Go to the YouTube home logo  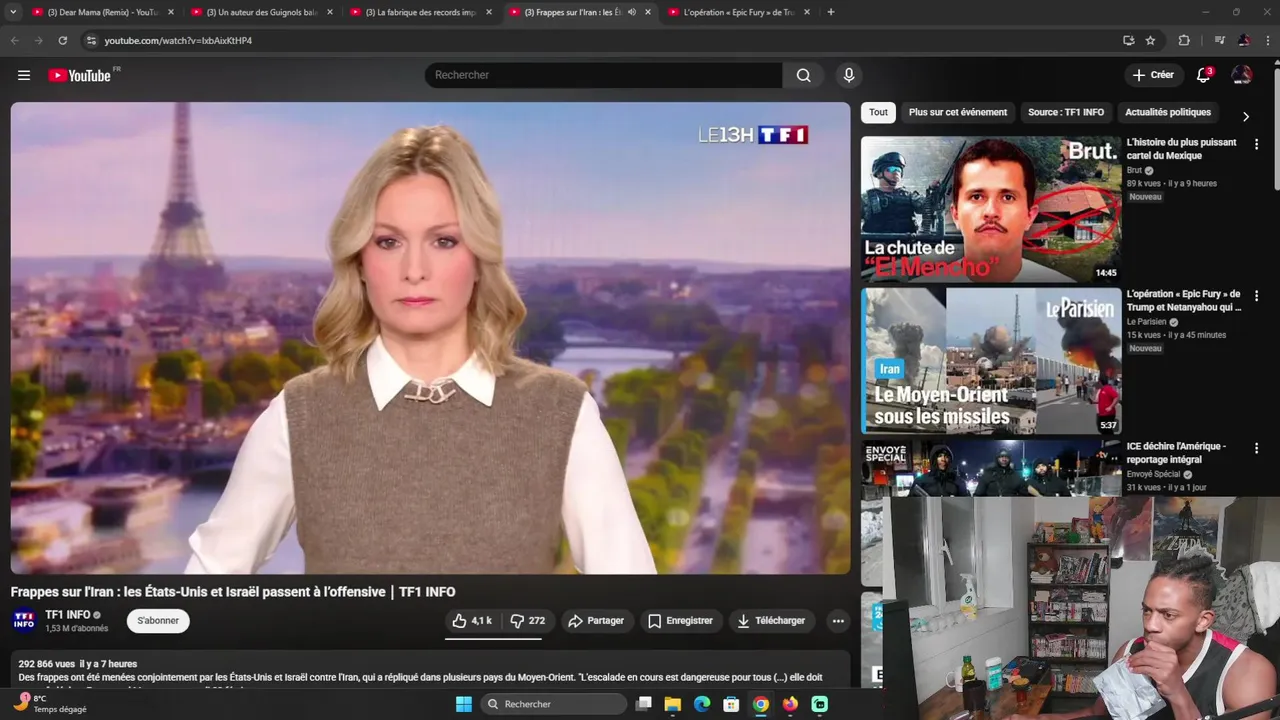80,75
